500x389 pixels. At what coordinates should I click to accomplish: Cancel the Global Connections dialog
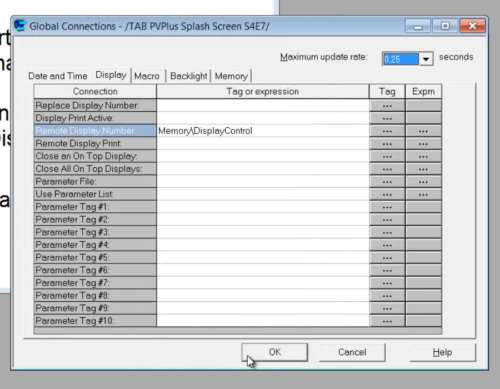[x=352, y=352]
